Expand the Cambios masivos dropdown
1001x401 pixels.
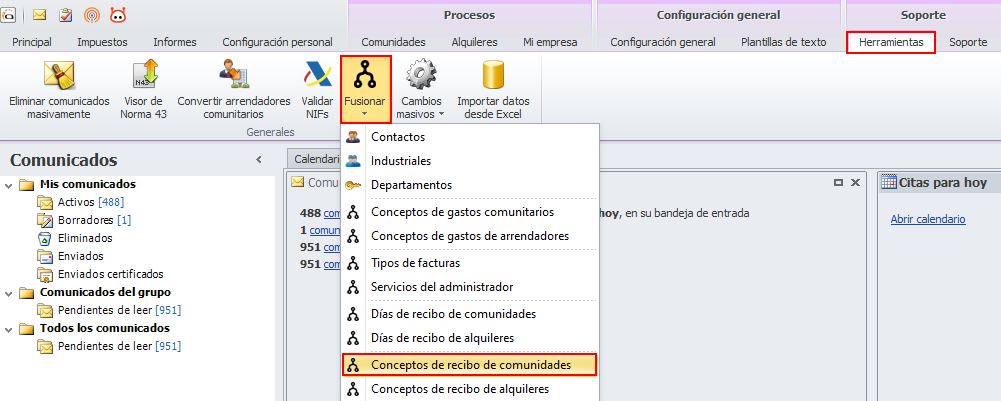click(421, 90)
